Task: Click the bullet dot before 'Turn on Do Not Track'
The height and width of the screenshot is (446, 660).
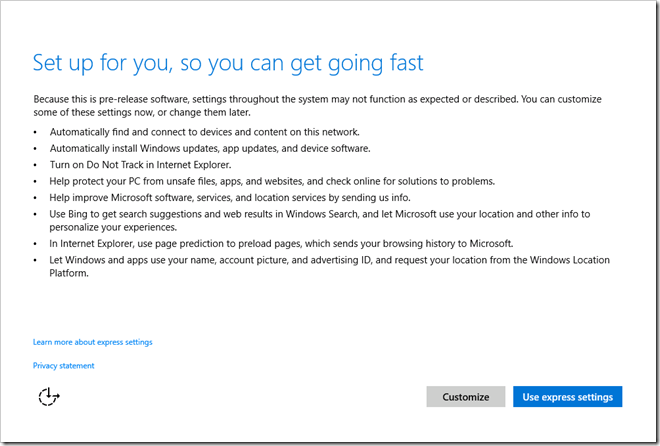Action: pyautogui.click(x=36, y=165)
